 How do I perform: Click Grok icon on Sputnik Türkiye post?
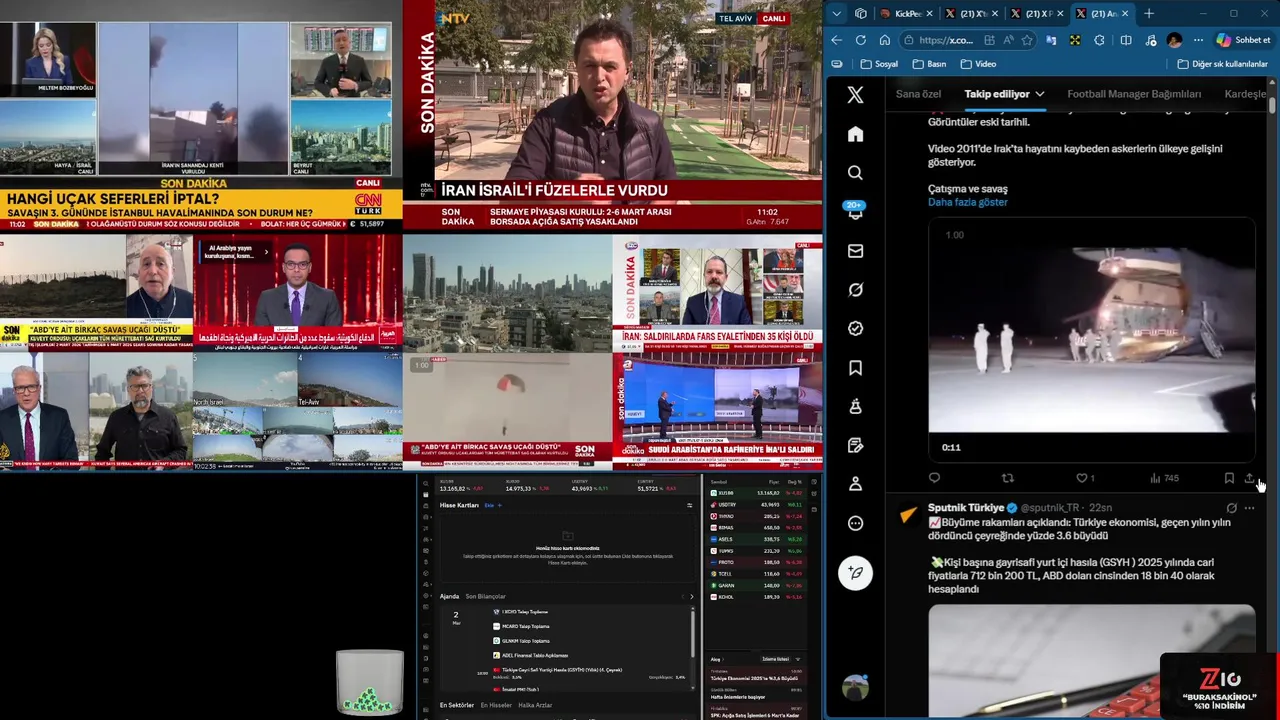pyautogui.click(x=1231, y=508)
